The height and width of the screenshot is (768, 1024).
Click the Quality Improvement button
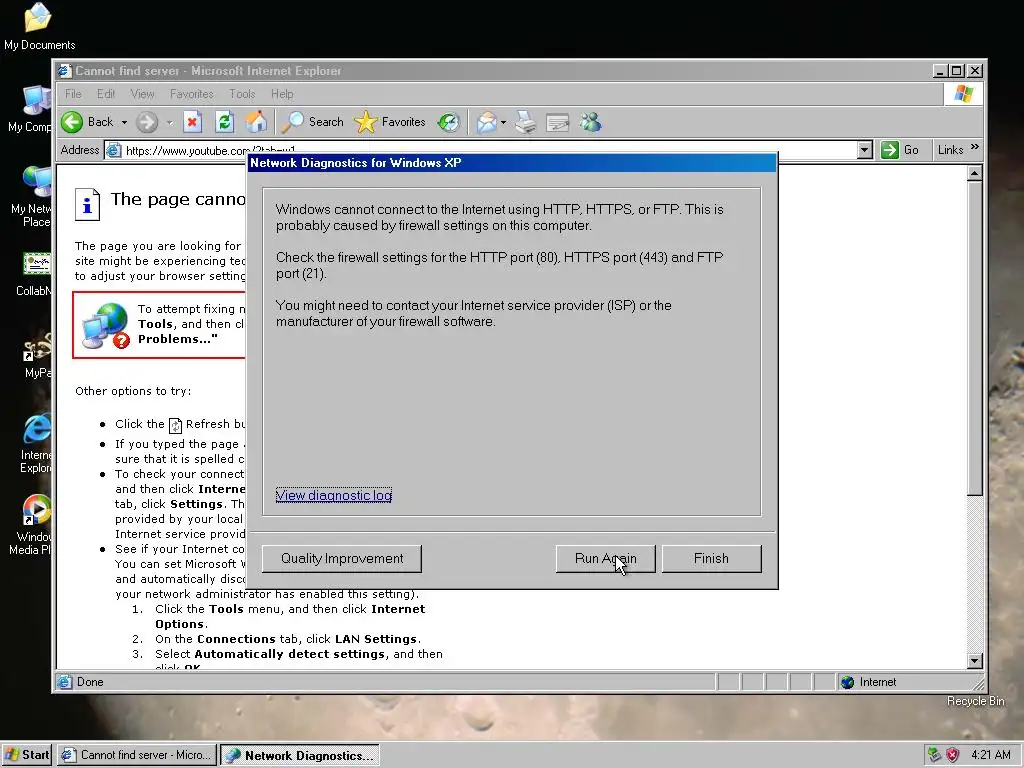click(342, 559)
